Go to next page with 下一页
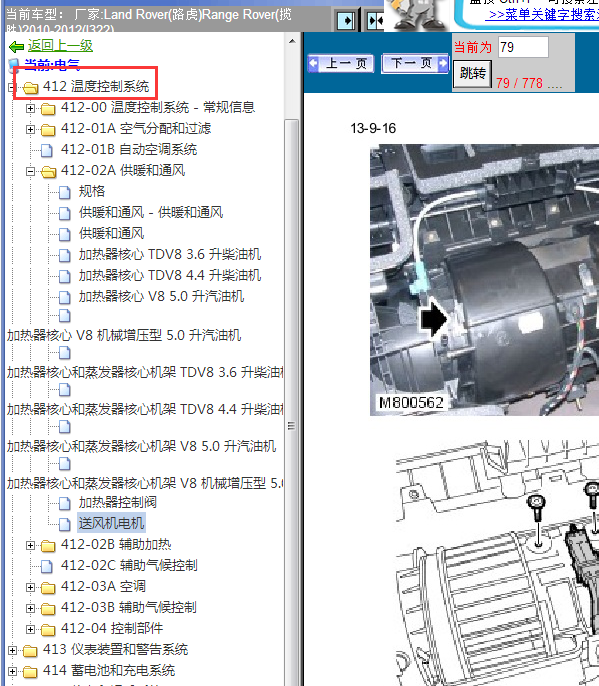This screenshot has width=599, height=686. 415,63
